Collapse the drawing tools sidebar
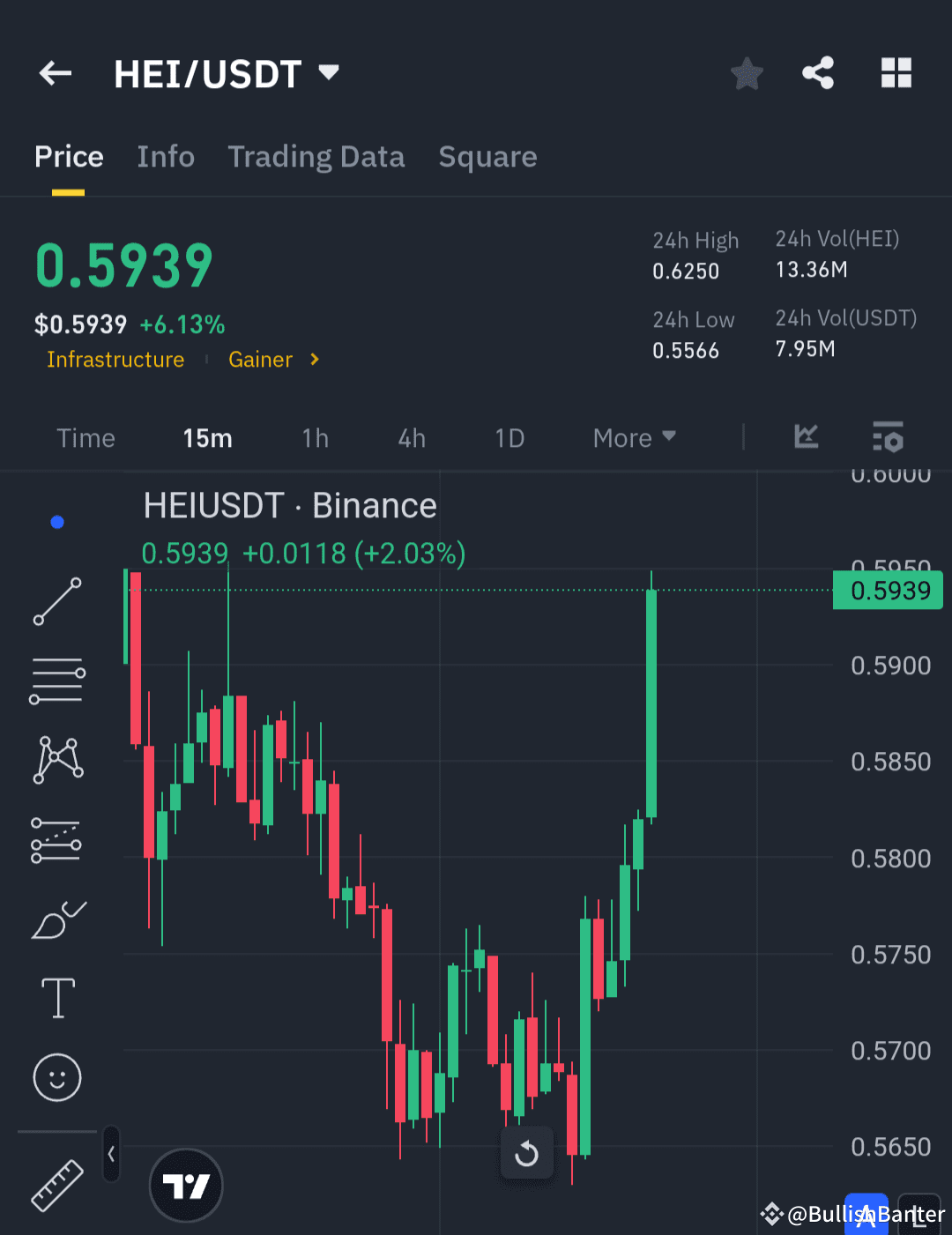952x1235 pixels. [x=110, y=1154]
